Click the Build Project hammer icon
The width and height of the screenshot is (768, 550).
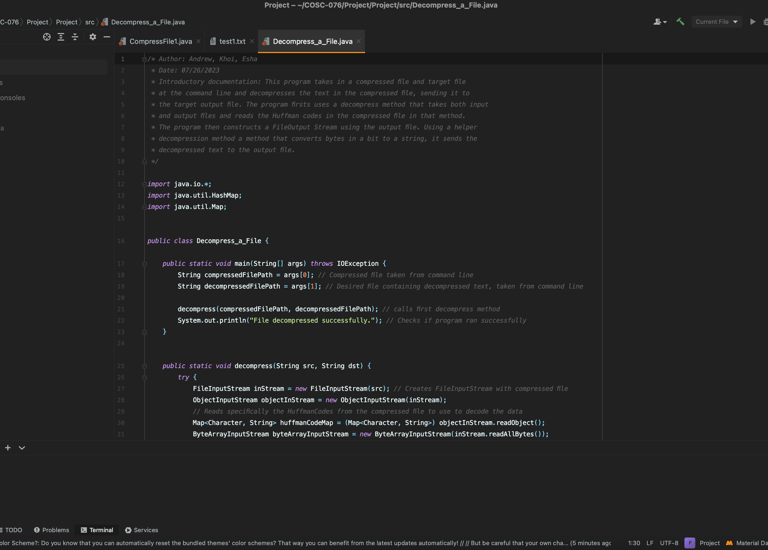(680, 21)
